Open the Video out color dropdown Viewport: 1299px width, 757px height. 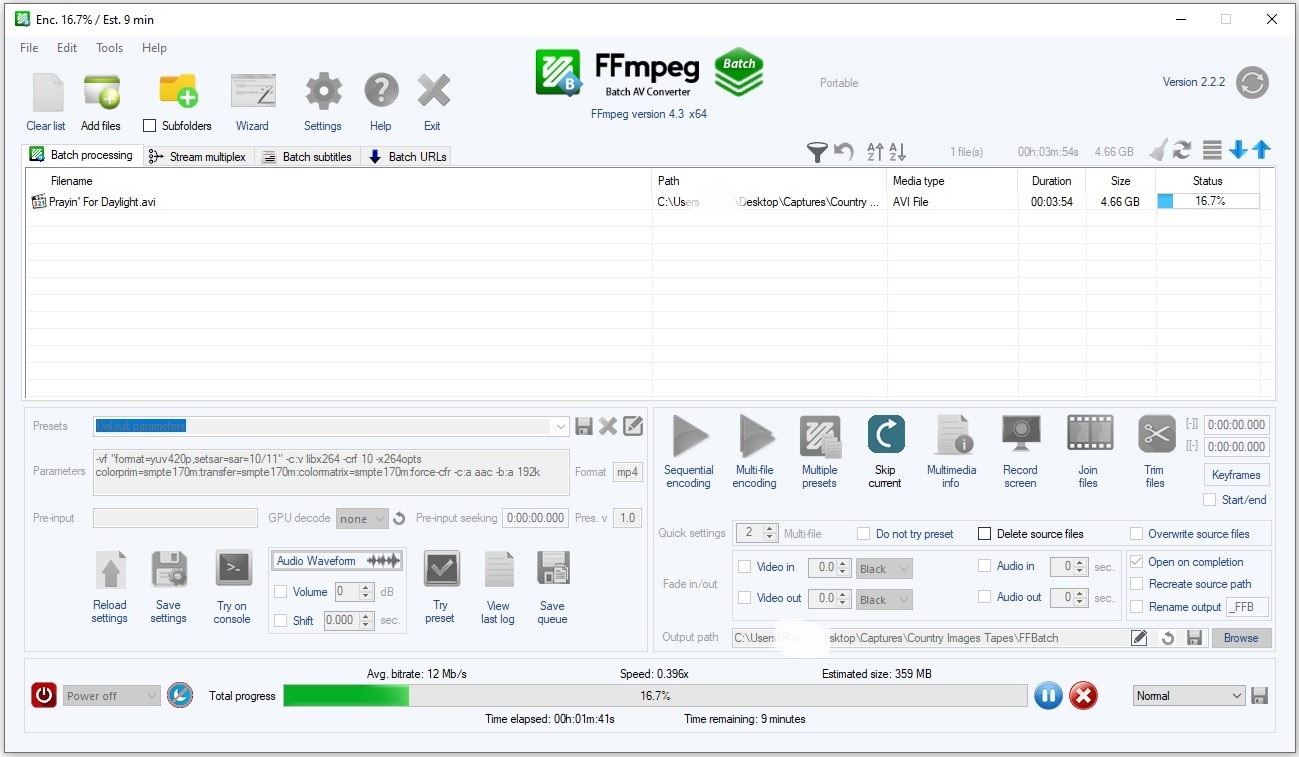coord(884,599)
